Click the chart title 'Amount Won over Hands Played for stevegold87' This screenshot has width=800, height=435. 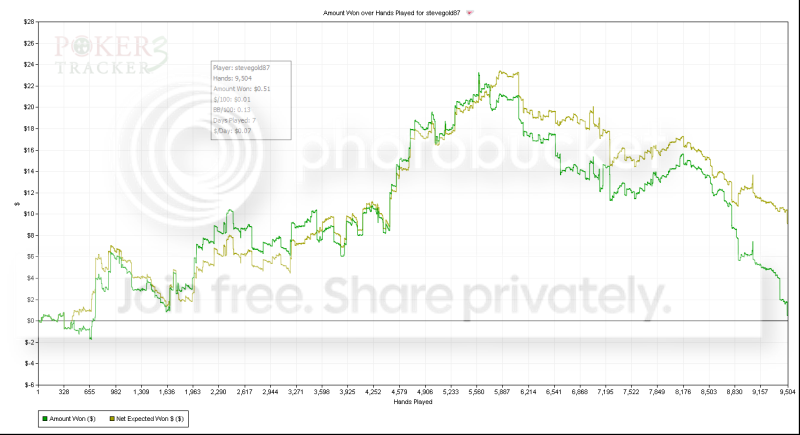(x=391, y=13)
